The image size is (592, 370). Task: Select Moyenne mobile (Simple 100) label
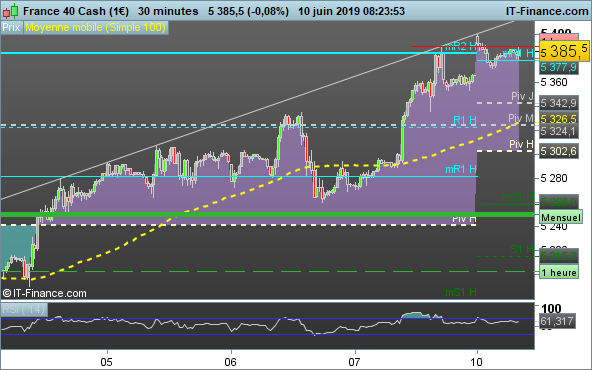tap(96, 28)
